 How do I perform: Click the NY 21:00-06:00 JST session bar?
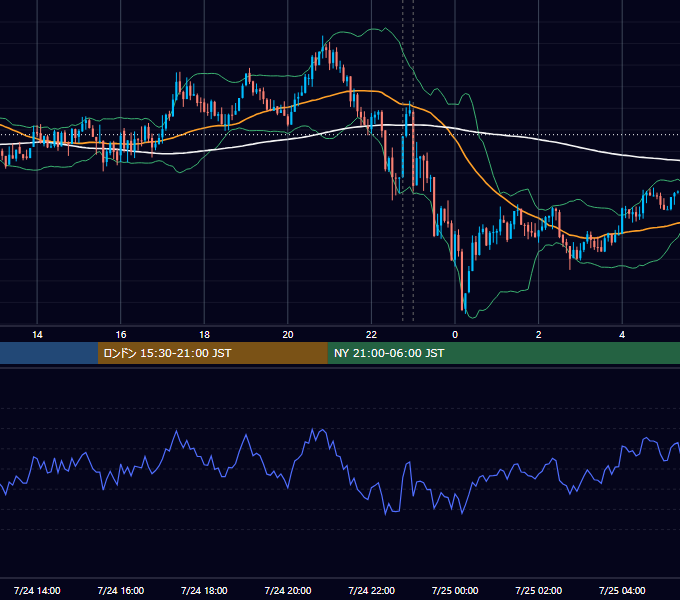(x=503, y=353)
